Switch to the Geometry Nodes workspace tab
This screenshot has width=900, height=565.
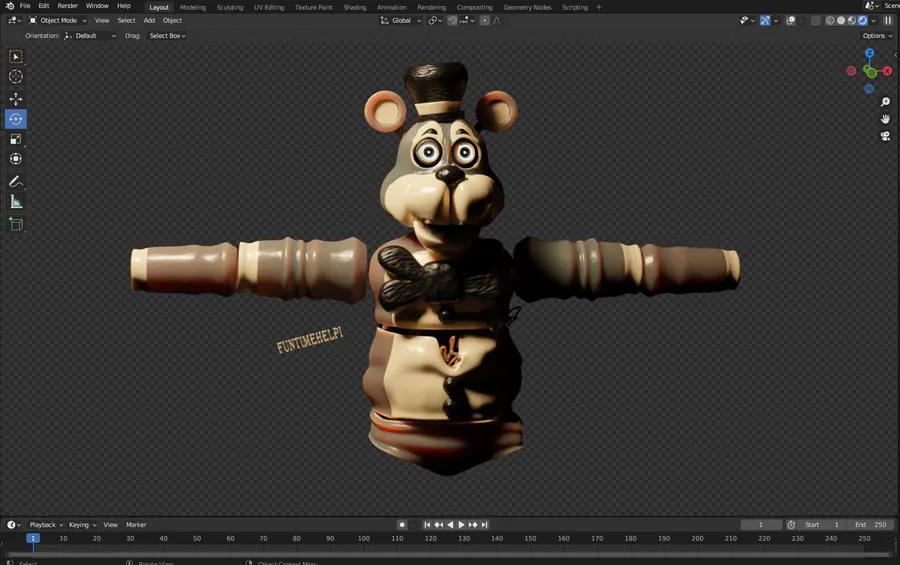527,7
